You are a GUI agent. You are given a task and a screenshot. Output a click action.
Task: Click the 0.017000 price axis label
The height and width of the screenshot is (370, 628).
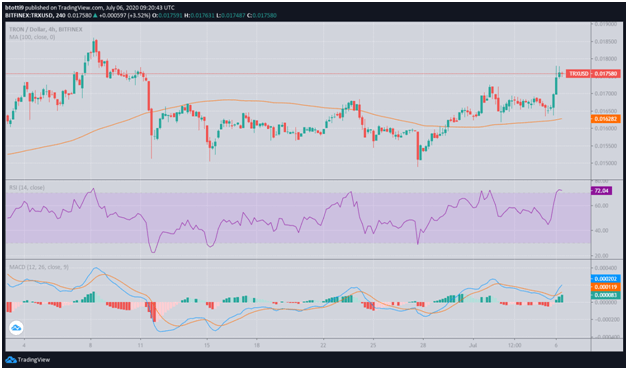click(x=606, y=93)
